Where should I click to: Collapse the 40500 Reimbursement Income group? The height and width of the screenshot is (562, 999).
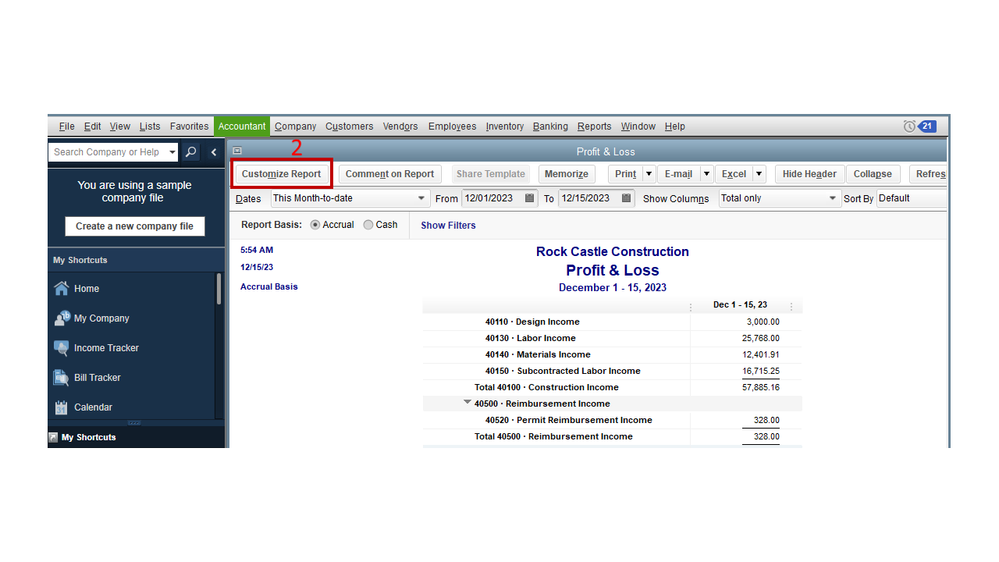[467, 402]
